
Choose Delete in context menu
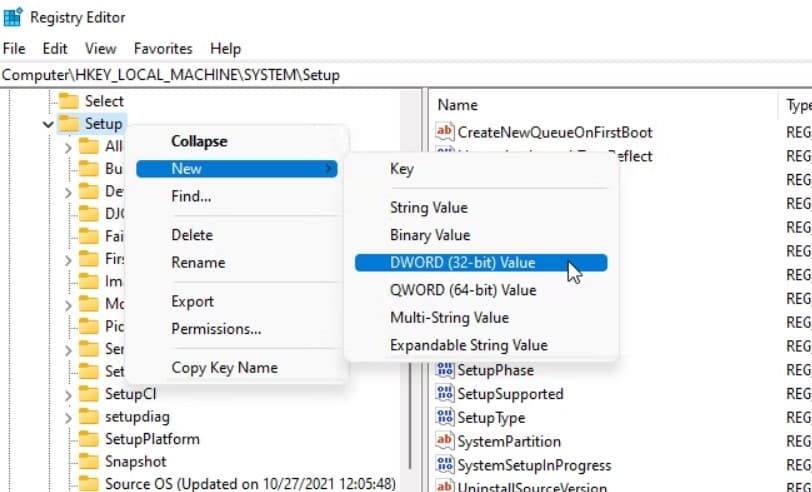pyautogui.click(x=192, y=235)
